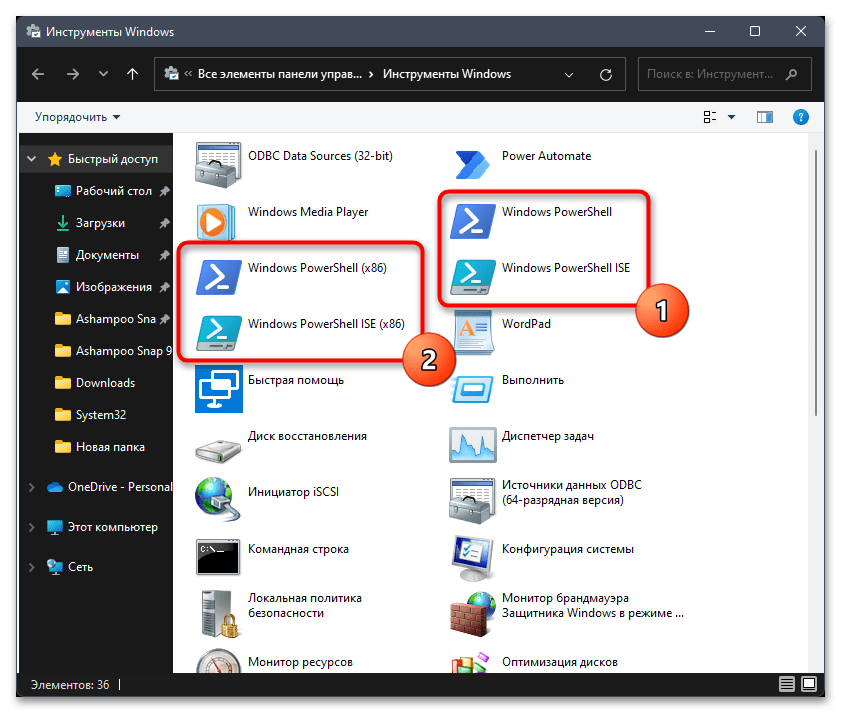Expand the OneDrive - Personal node
Screen dimensions: 841x713
pyautogui.click(x=32, y=487)
